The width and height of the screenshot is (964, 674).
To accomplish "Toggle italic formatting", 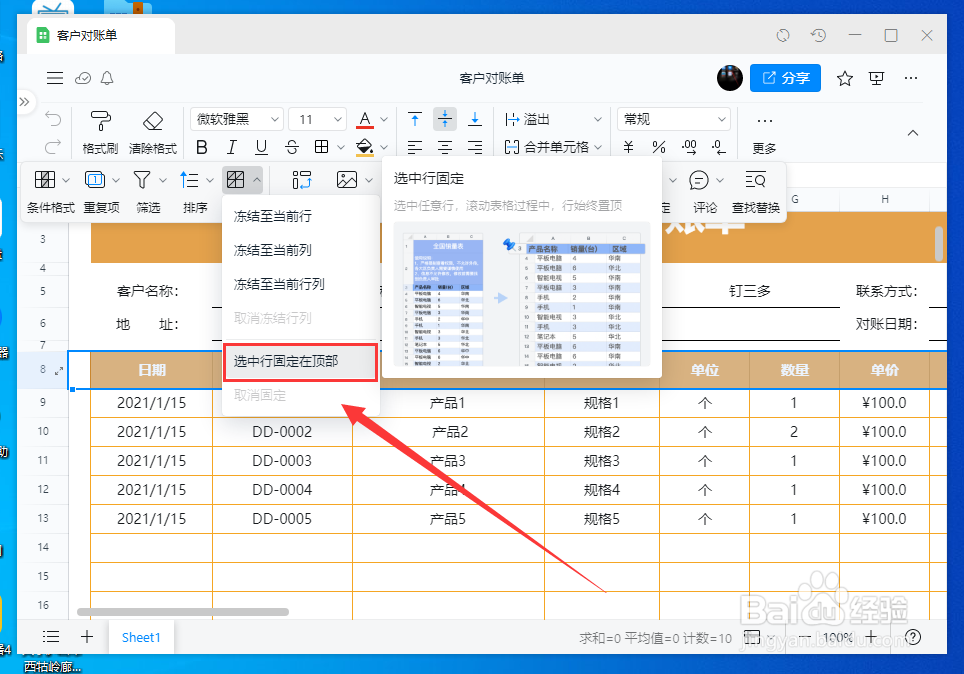I will pyautogui.click(x=231, y=147).
